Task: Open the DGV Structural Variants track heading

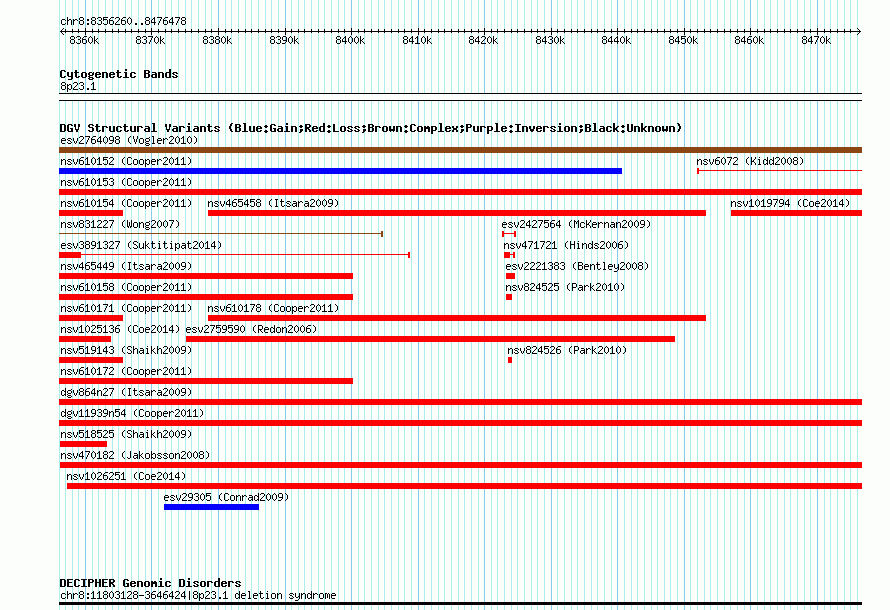Action: pos(371,128)
